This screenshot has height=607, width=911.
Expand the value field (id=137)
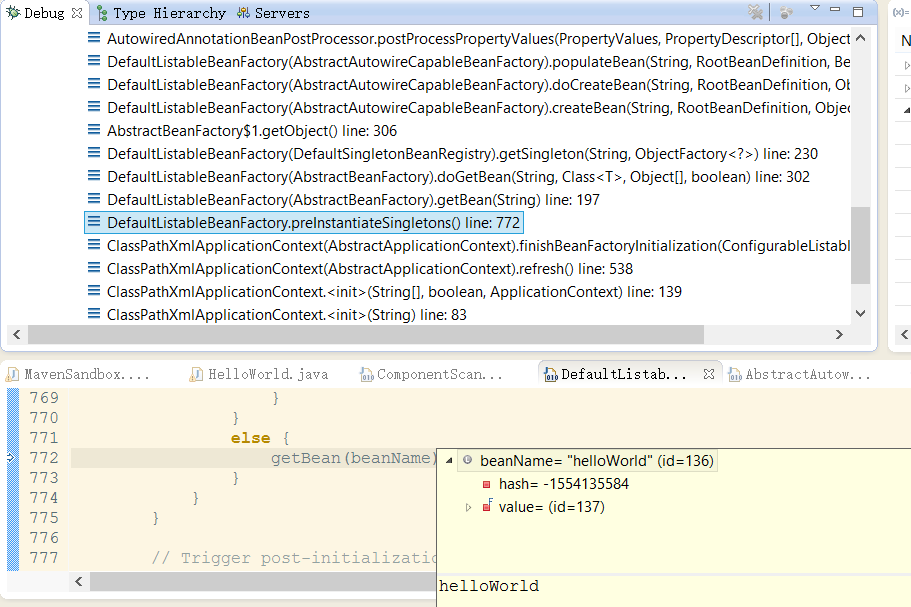468,507
